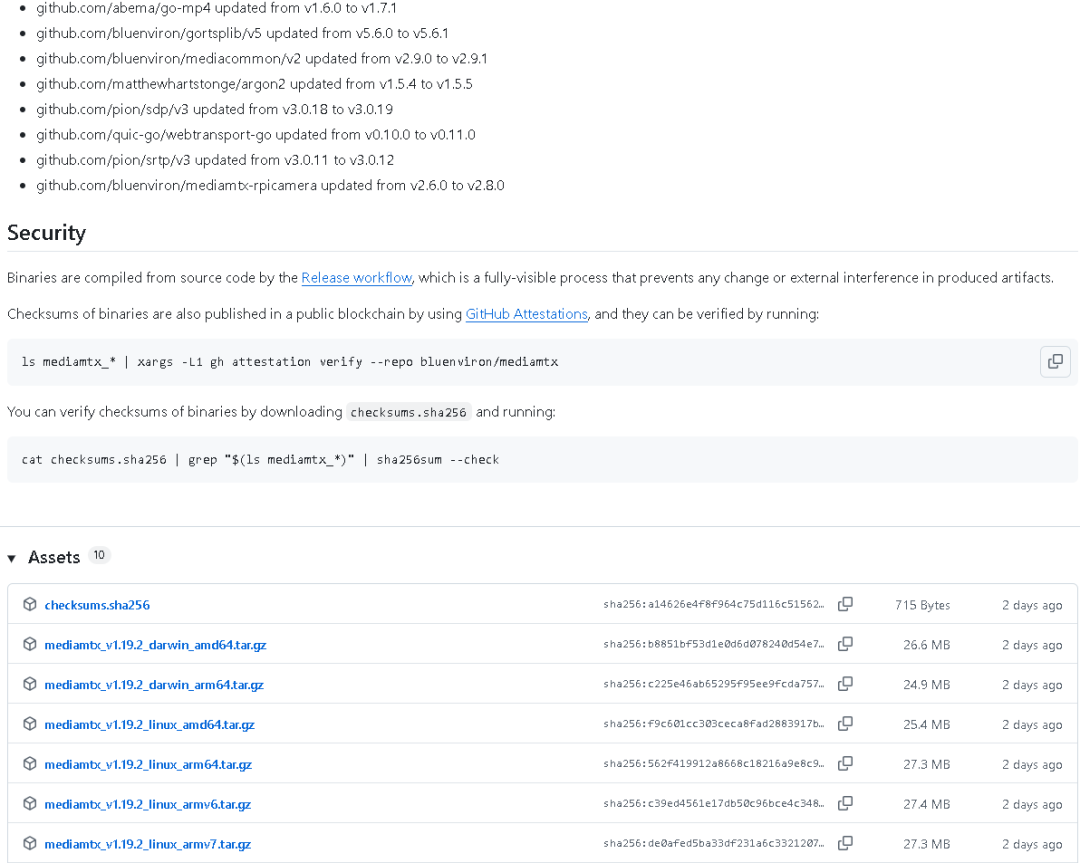This screenshot has width=1080, height=863.
Task: Copy hash for linux_amd64 tarball
Action: pos(845,724)
